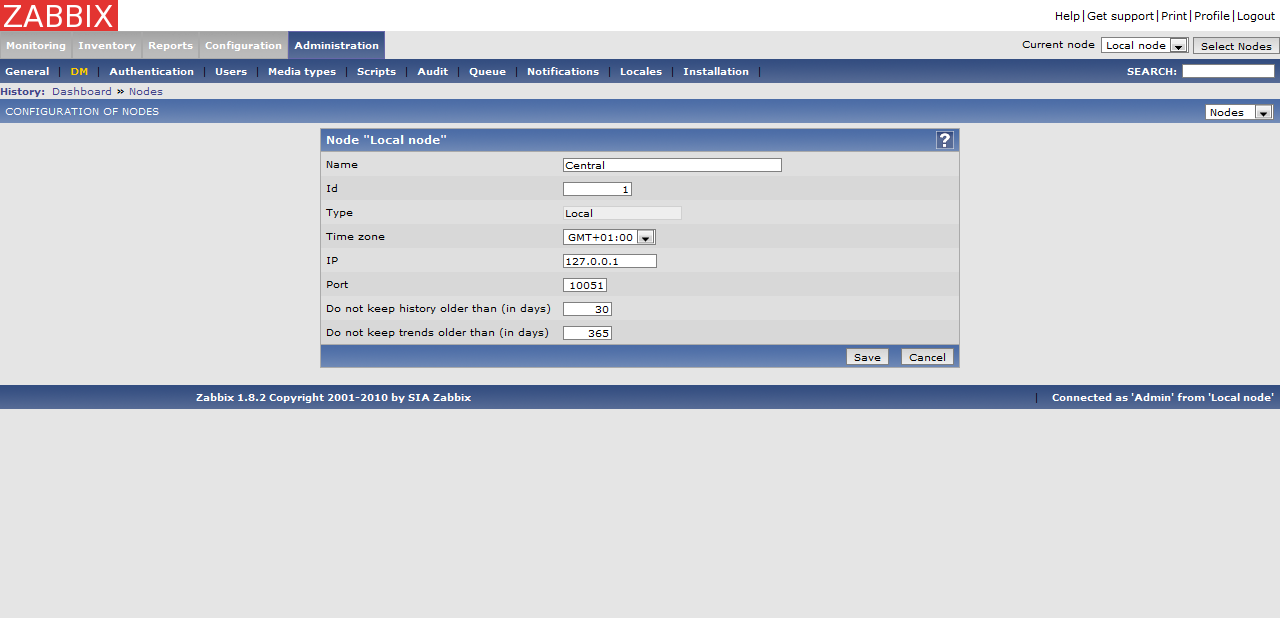Open the Nodes configuration dropdown
This screenshot has height=618, width=1280.
click(x=1238, y=112)
